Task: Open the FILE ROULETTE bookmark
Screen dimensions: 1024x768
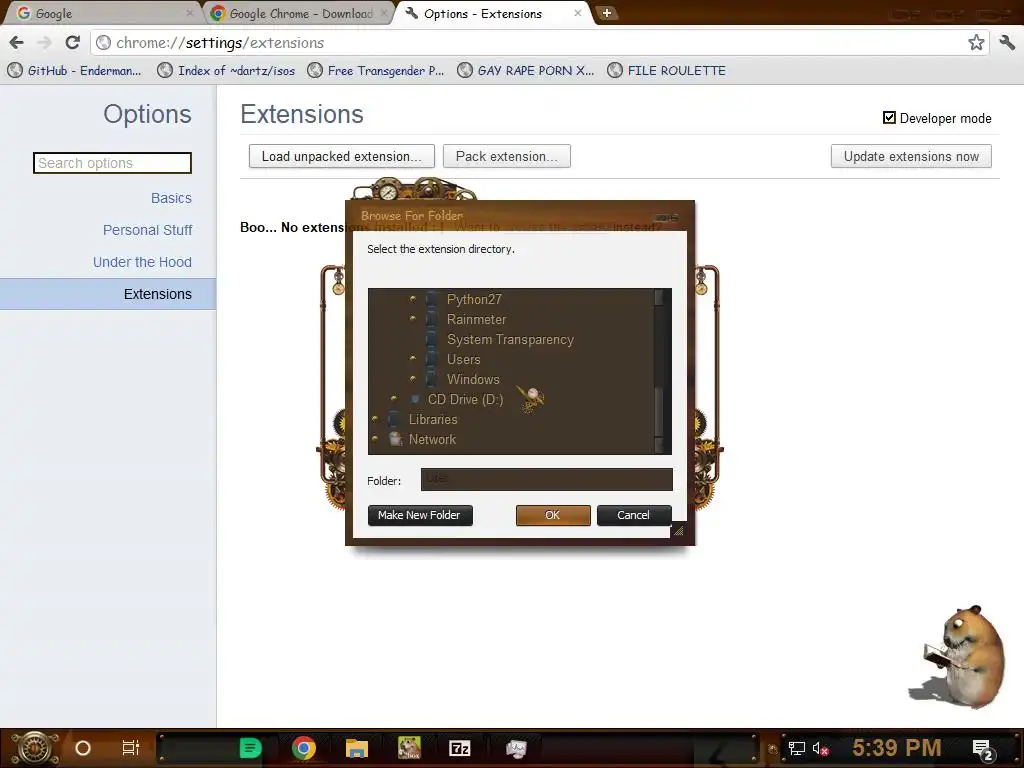Action: point(667,71)
